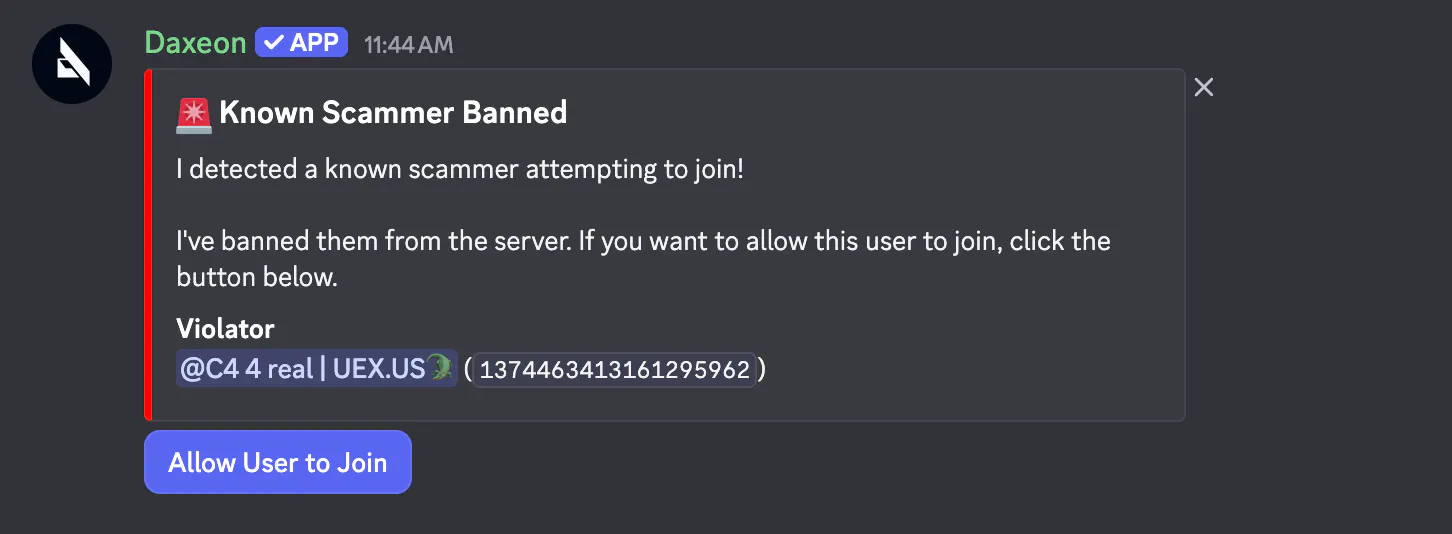Click the red accent bar of embed
1452x534 pixels.
point(148,244)
